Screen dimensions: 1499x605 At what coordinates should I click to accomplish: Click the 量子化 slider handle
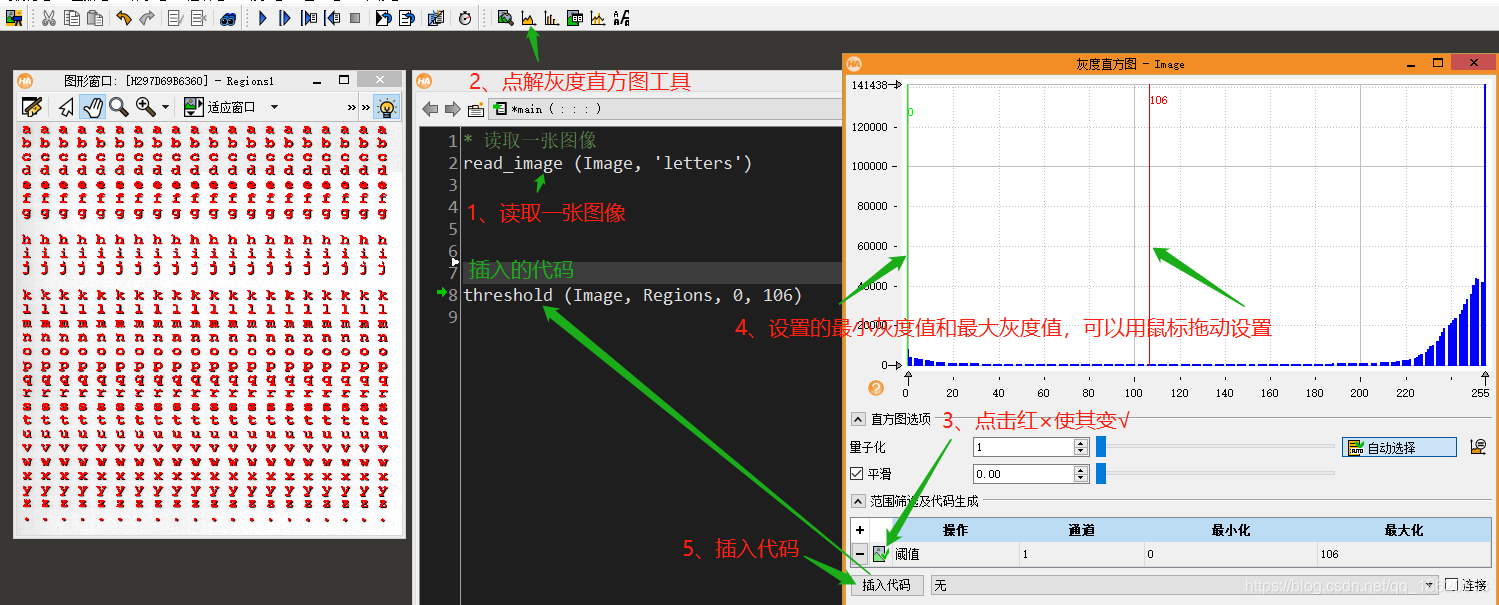click(x=1101, y=447)
